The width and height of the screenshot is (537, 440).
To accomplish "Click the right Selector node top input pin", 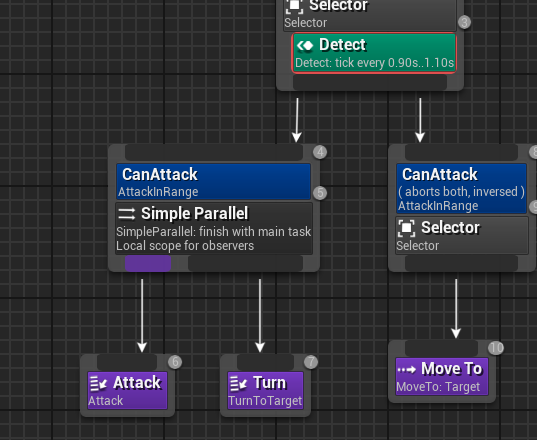I will [x=461, y=152].
